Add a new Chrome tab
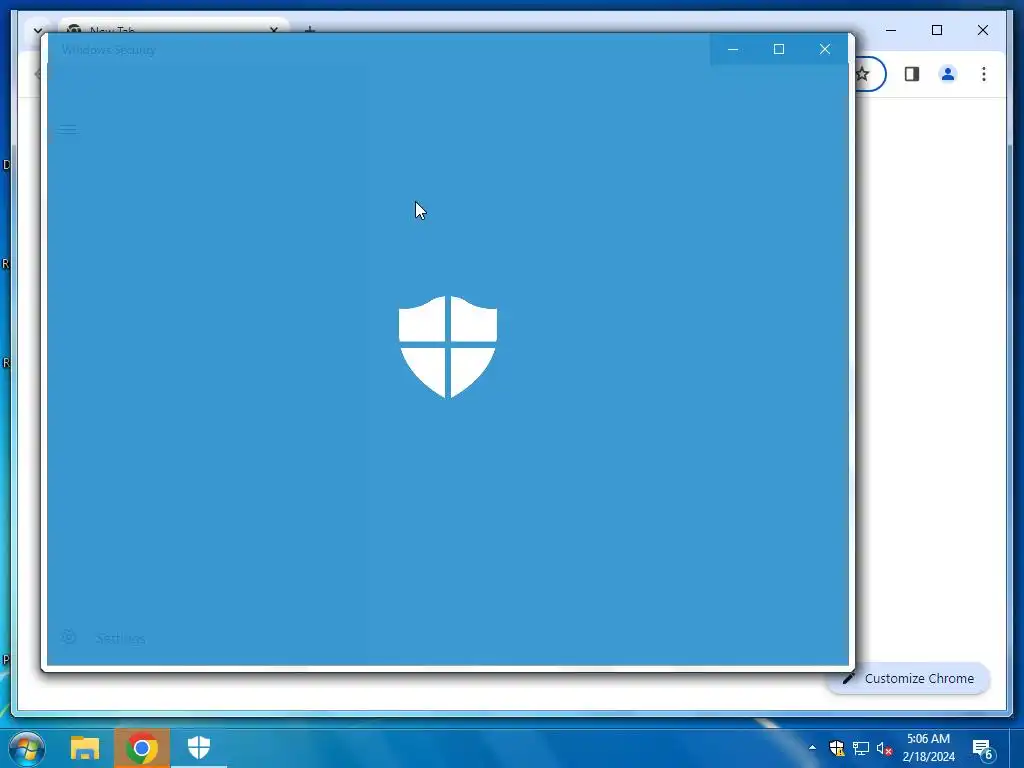The height and width of the screenshot is (768, 1024). (310, 29)
